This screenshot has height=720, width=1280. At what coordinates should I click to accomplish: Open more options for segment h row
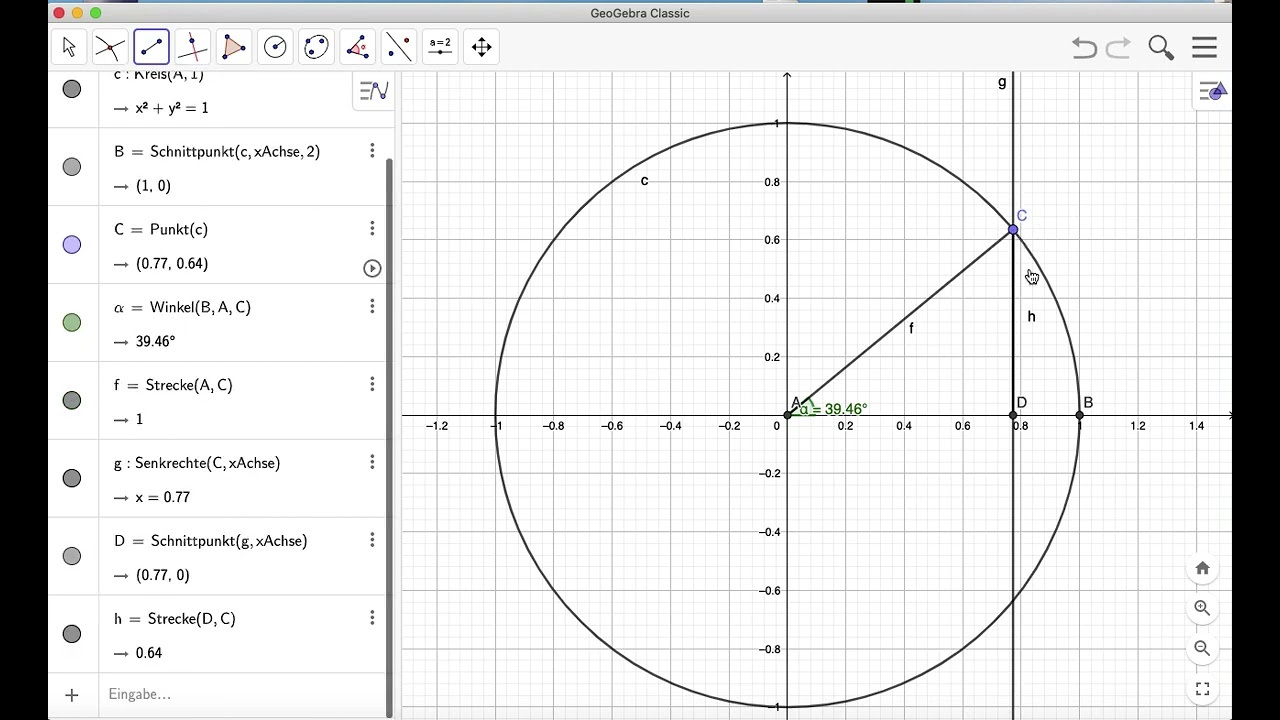click(x=372, y=618)
